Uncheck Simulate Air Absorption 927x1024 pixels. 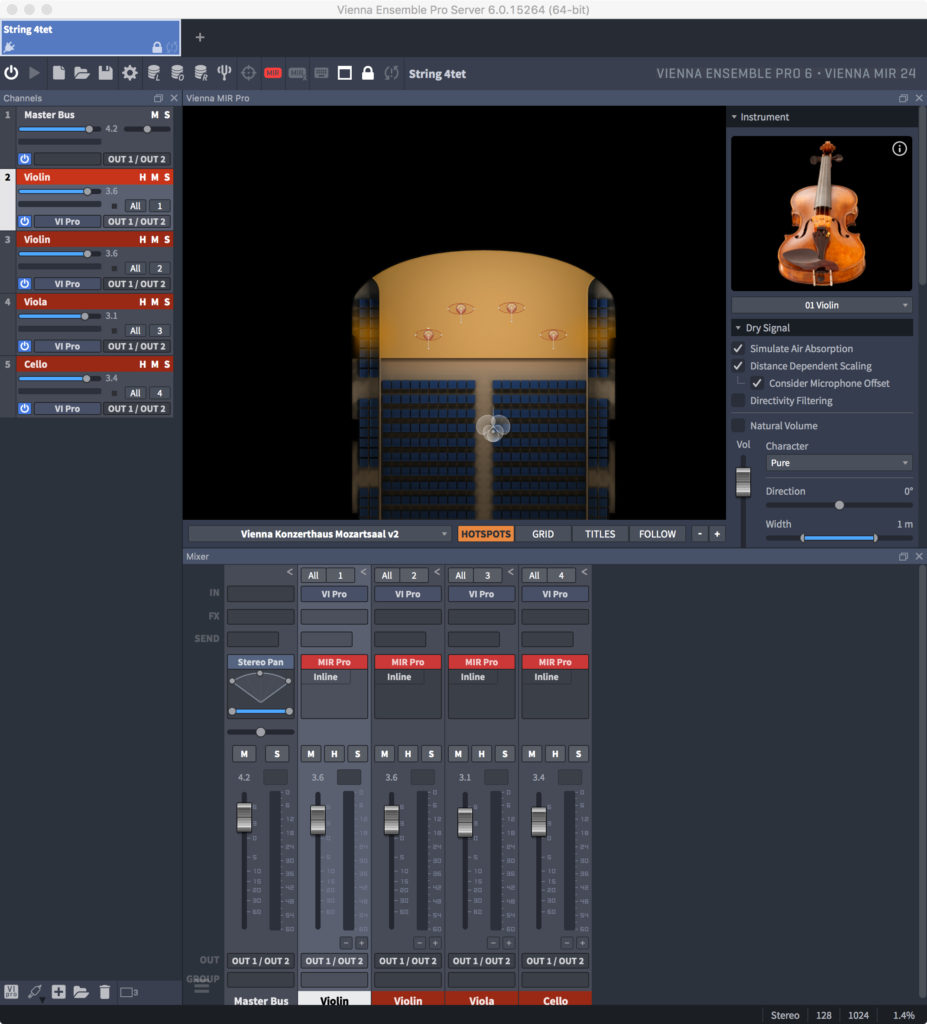[738, 349]
